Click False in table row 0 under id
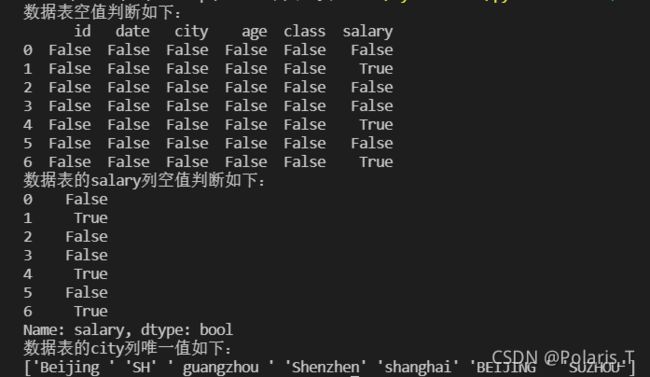The height and width of the screenshot is (377, 650). pos(70,50)
